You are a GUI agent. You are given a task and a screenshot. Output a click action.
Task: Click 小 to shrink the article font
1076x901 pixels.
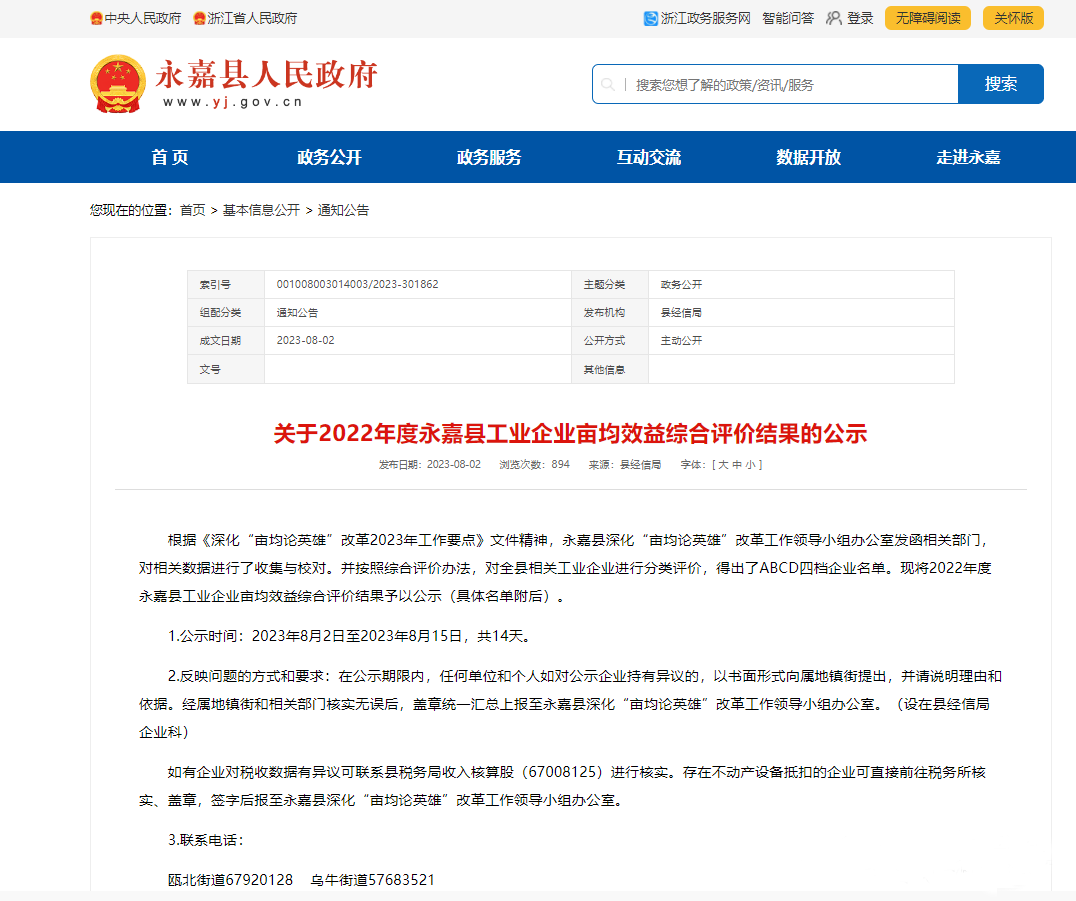[x=751, y=464]
